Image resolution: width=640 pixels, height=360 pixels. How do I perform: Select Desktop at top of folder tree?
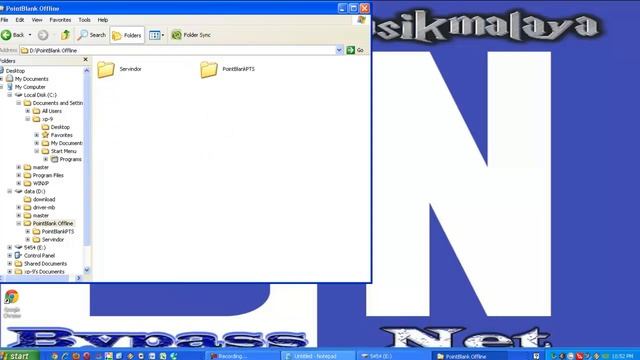[x=15, y=71]
